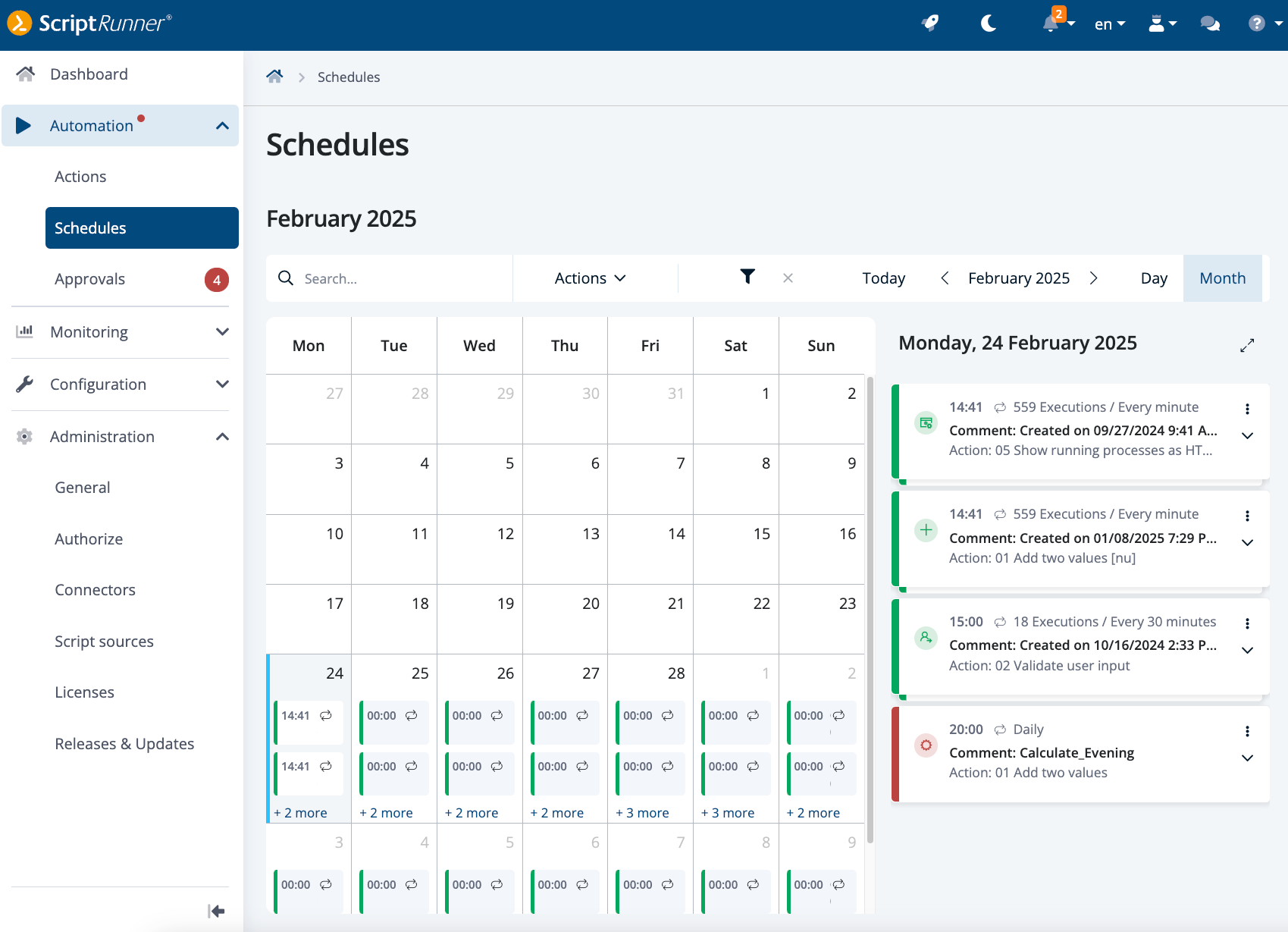The image size is (1288, 932).
Task: Open the help question mark menu
Action: click(x=1264, y=24)
